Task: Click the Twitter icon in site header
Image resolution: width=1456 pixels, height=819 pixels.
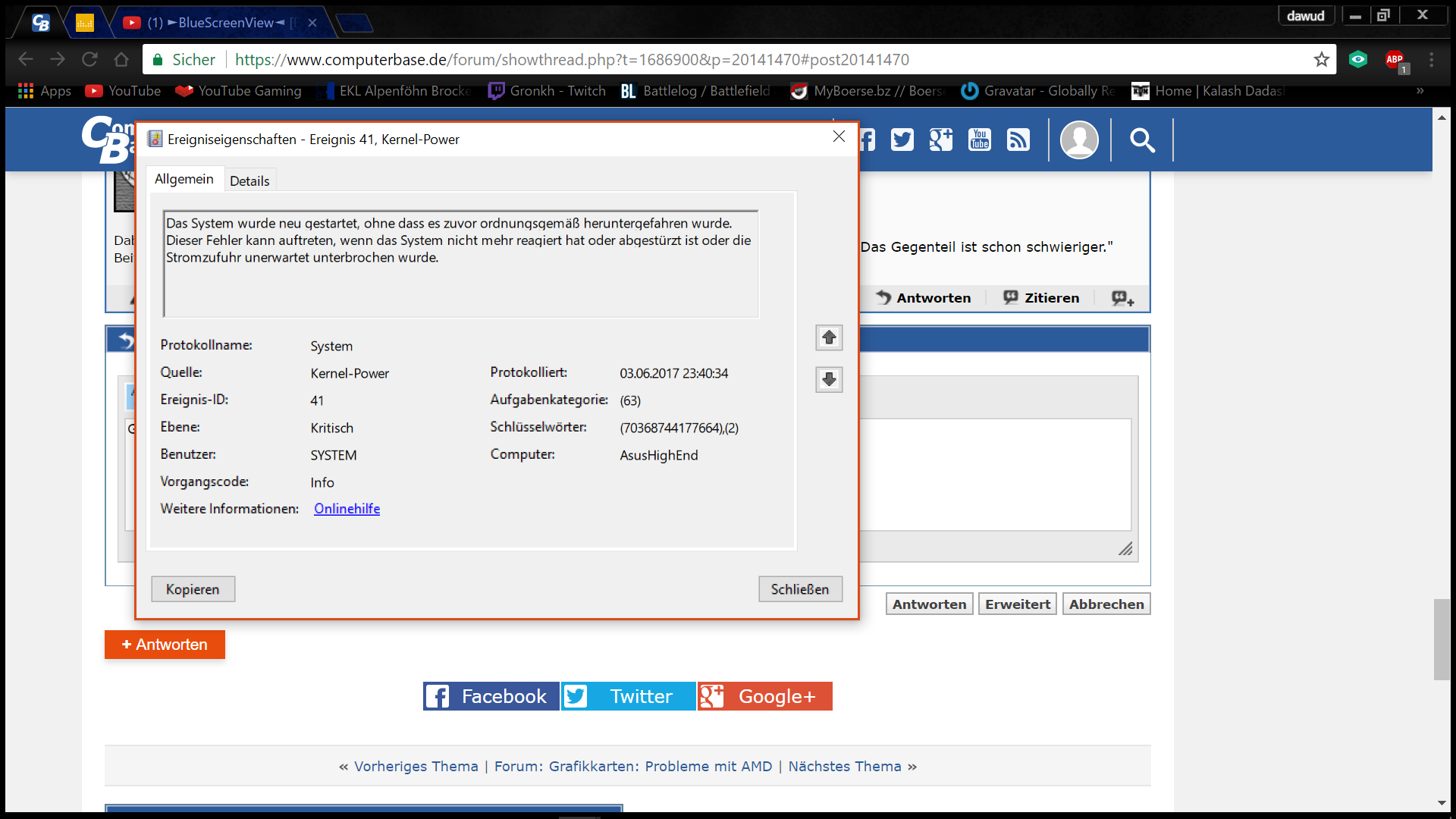Action: [902, 140]
